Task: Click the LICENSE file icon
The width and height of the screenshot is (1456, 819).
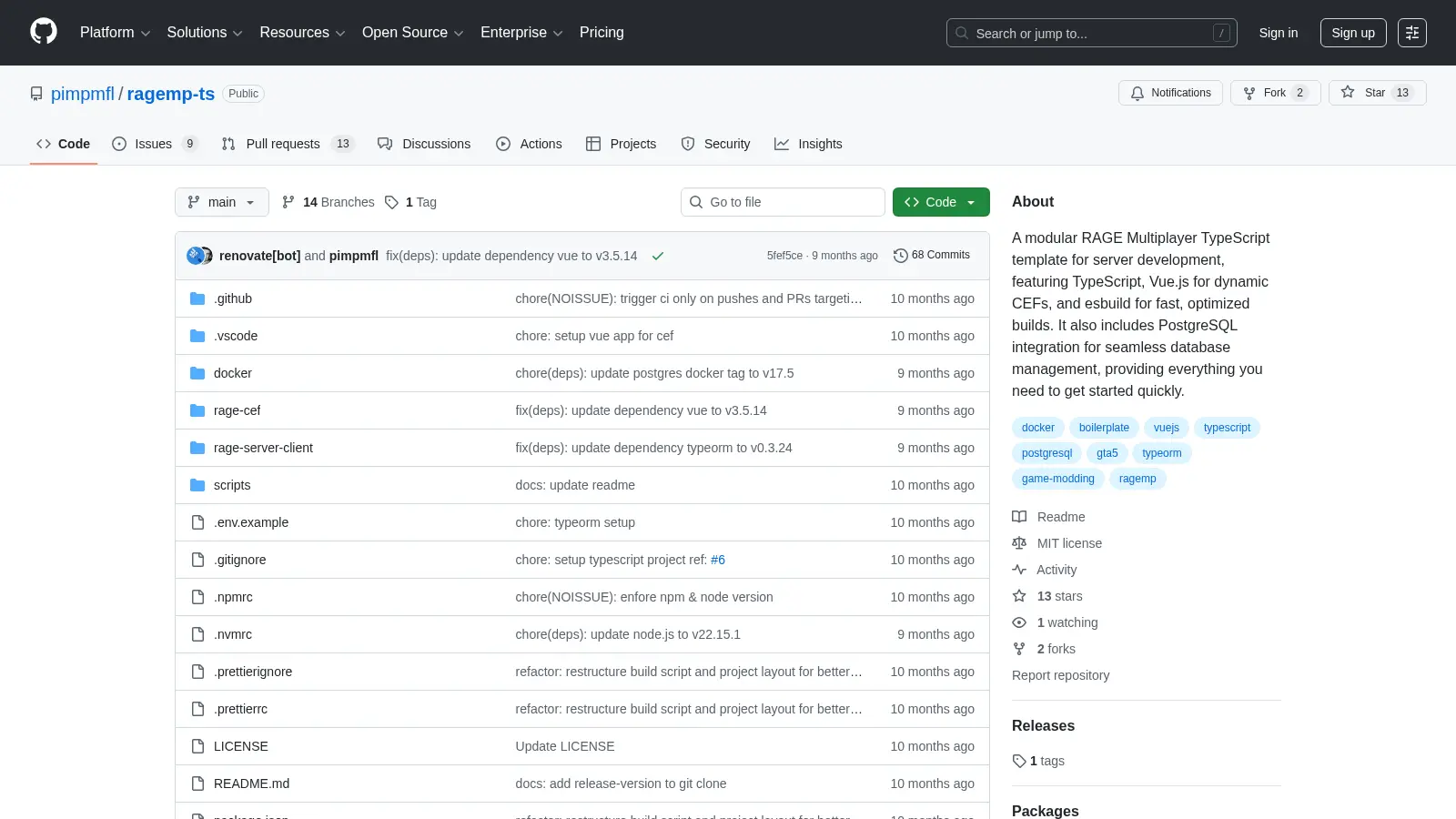Action: tap(197, 746)
